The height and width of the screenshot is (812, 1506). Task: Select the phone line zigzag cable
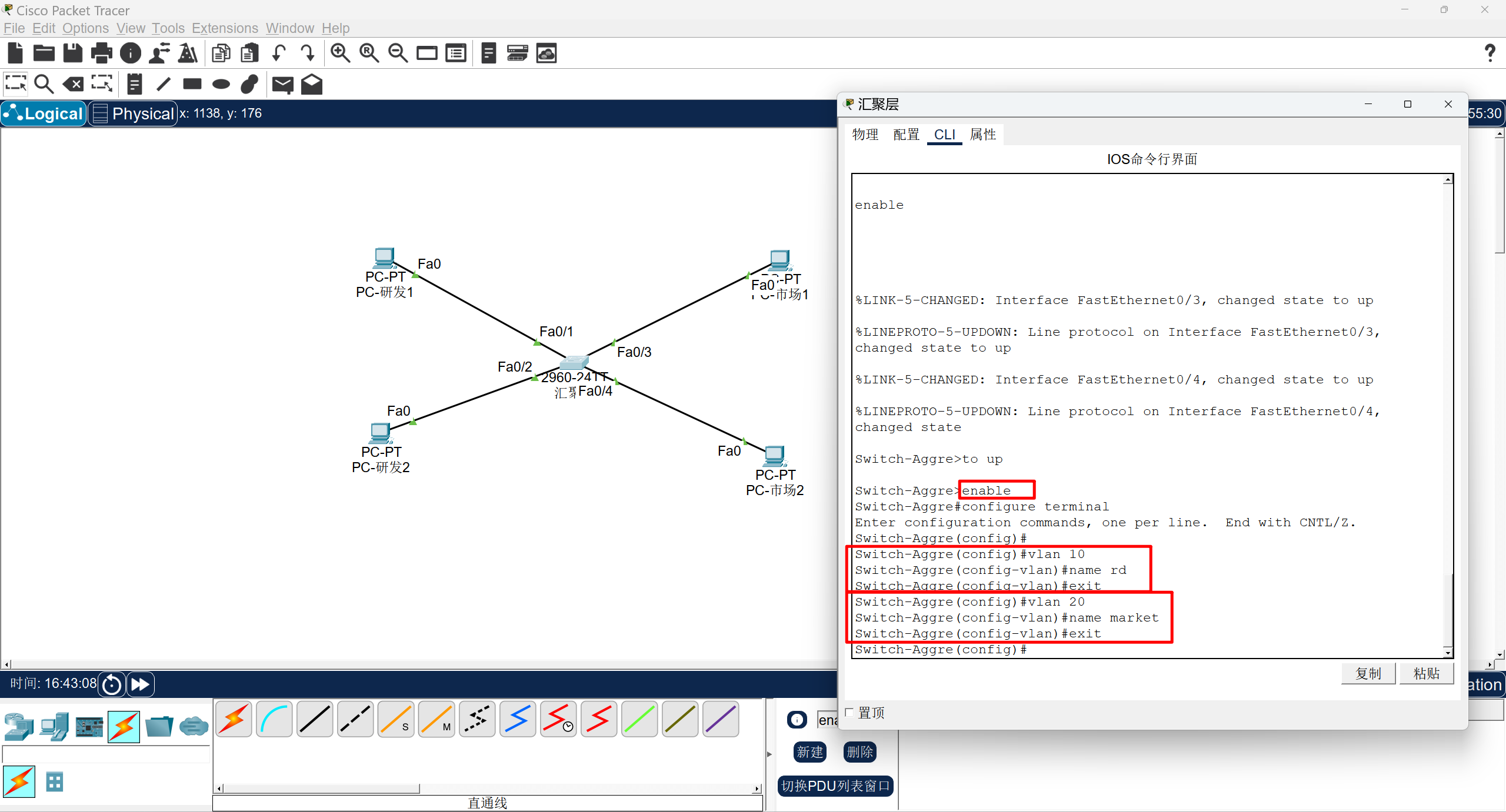477,719
